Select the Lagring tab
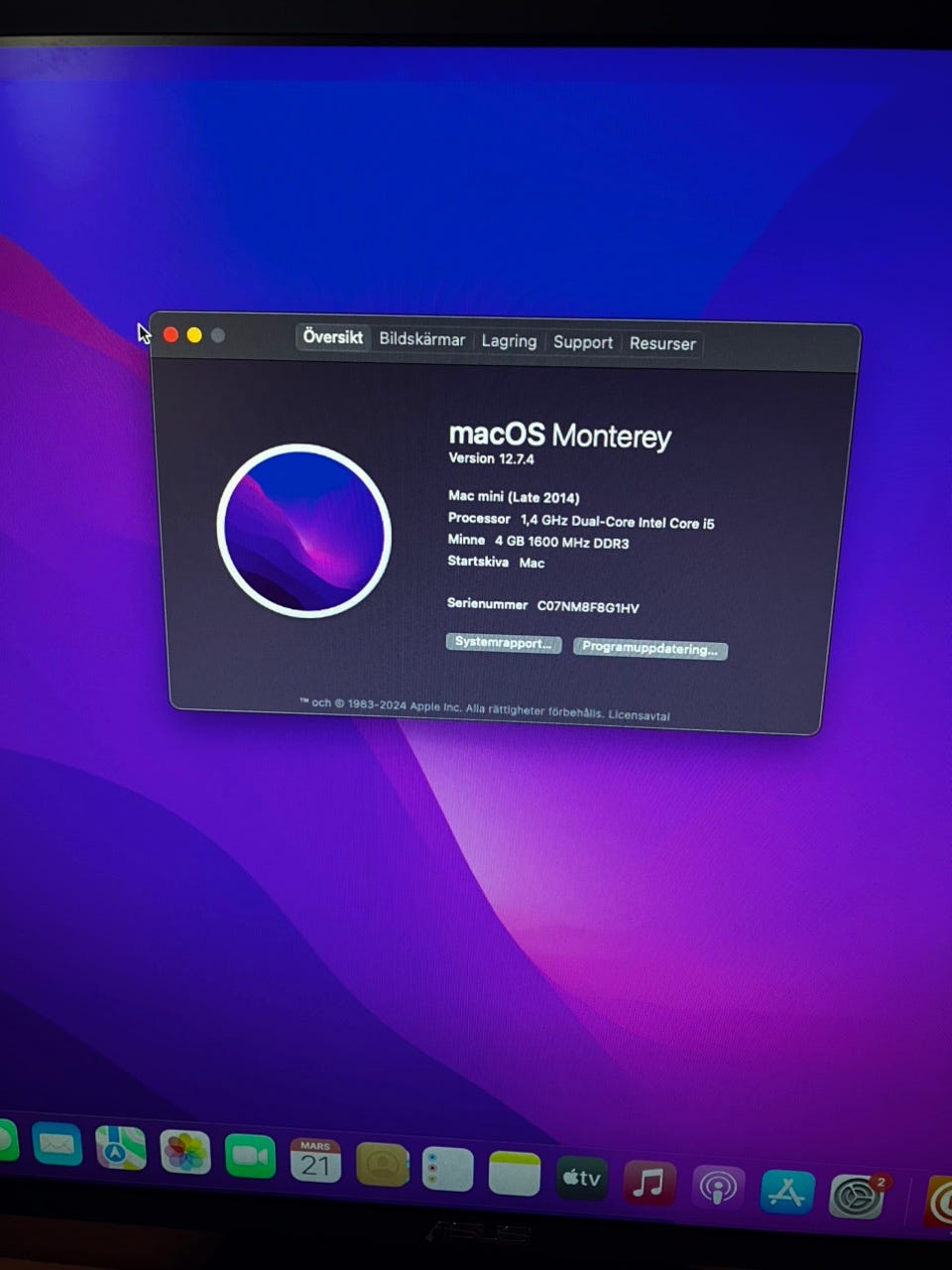Viewport: 952px width, 1270px height. point(509,341)
